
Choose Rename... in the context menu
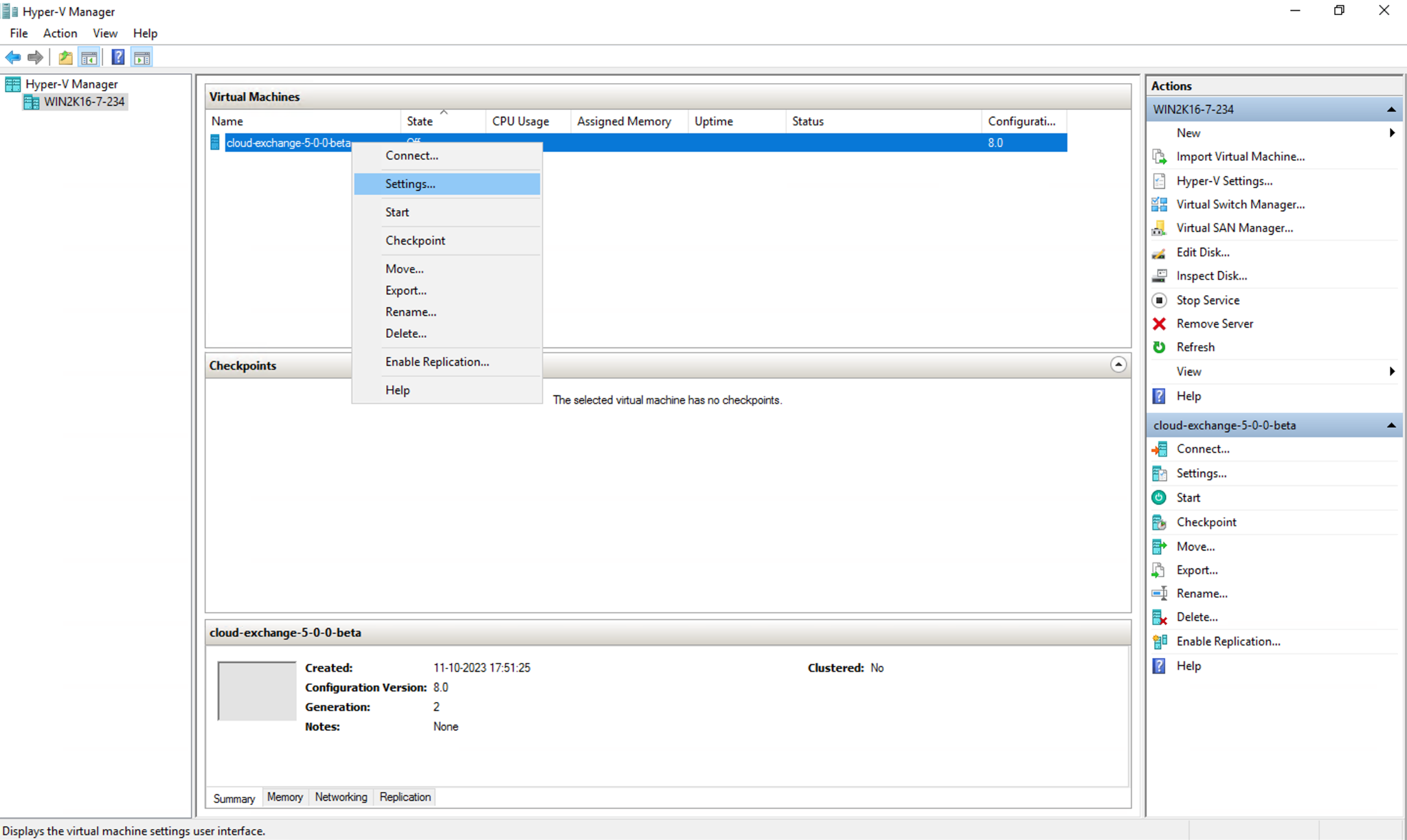pyautogui.click(x=447, y=311)
